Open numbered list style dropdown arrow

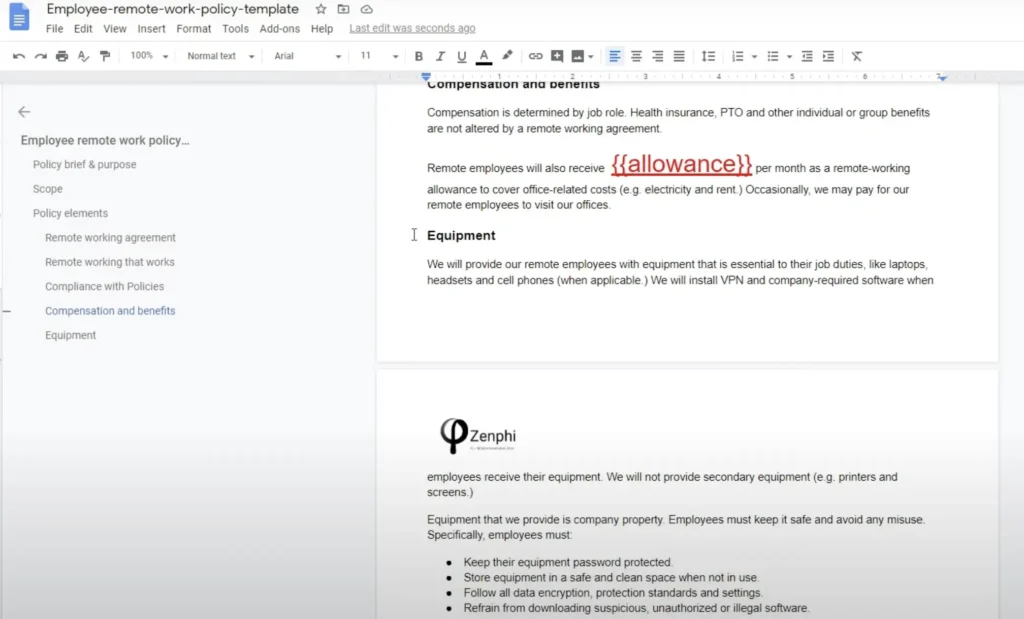[754, 57]
